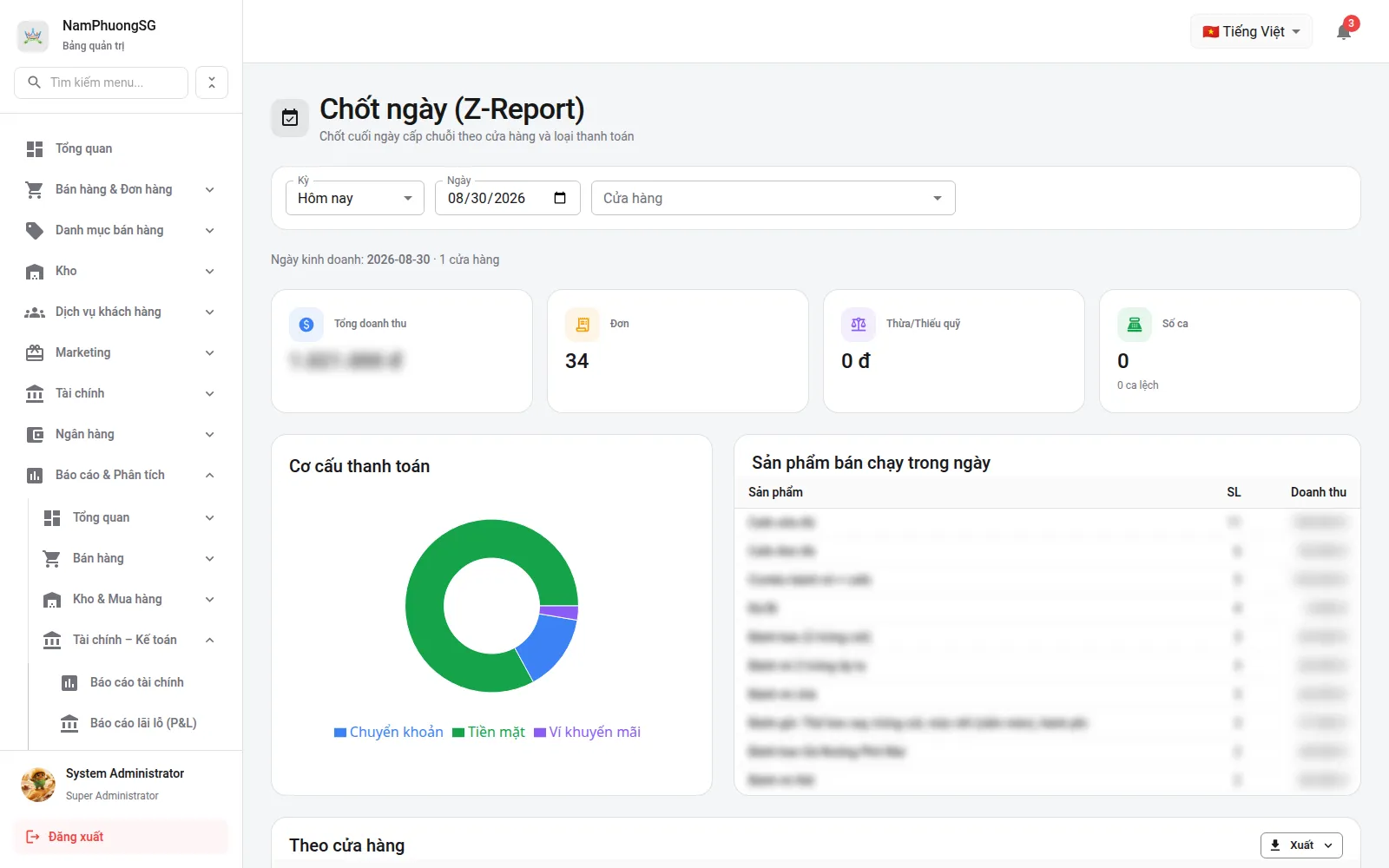Click the NamPhuongSG logo icon

(x=33, y=35)
